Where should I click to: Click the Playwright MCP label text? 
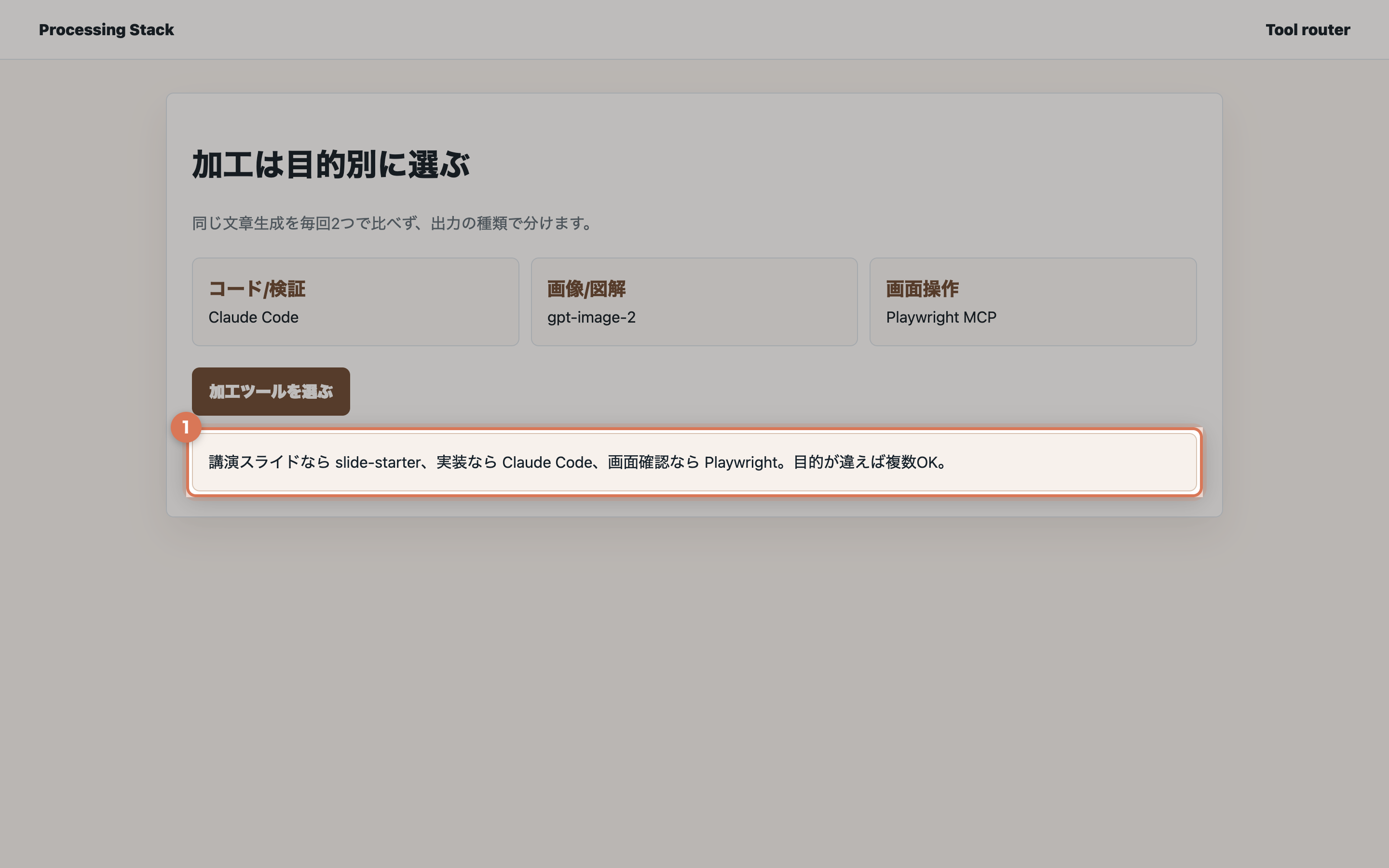(x=941, y=317)
